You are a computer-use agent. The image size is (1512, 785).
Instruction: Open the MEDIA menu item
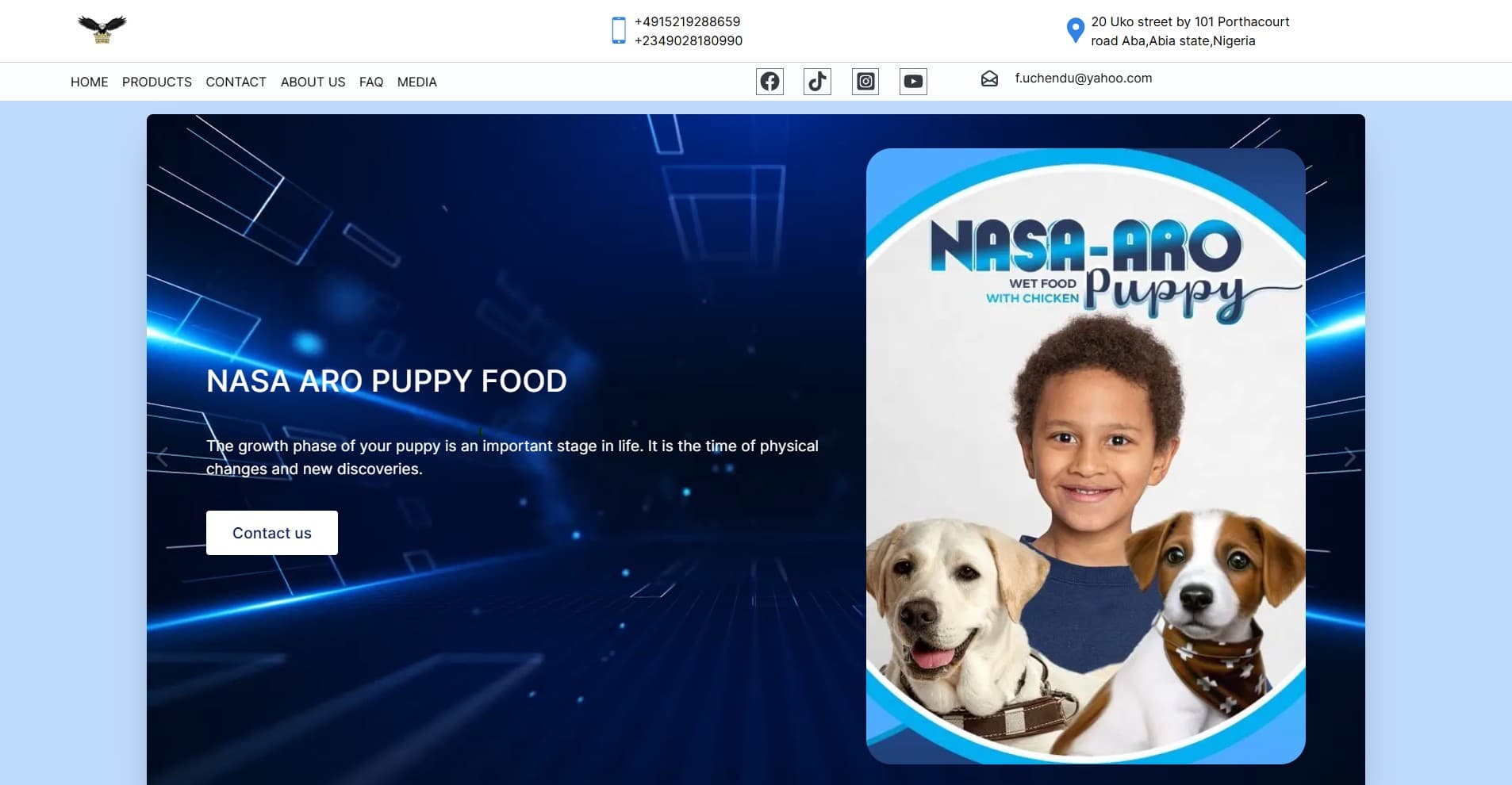[416, 82]
